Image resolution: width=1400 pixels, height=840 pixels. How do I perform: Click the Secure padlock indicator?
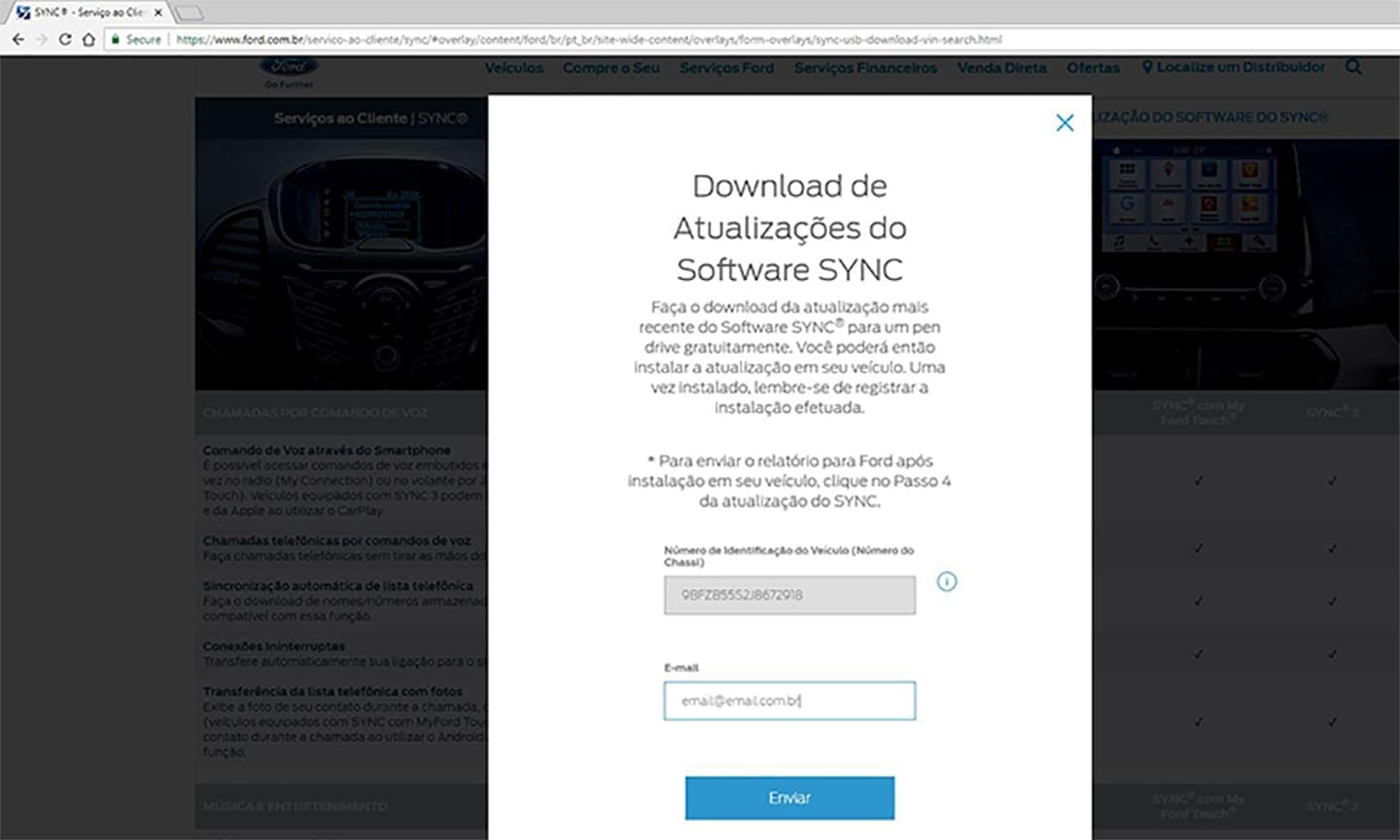[x=135, y=40]
